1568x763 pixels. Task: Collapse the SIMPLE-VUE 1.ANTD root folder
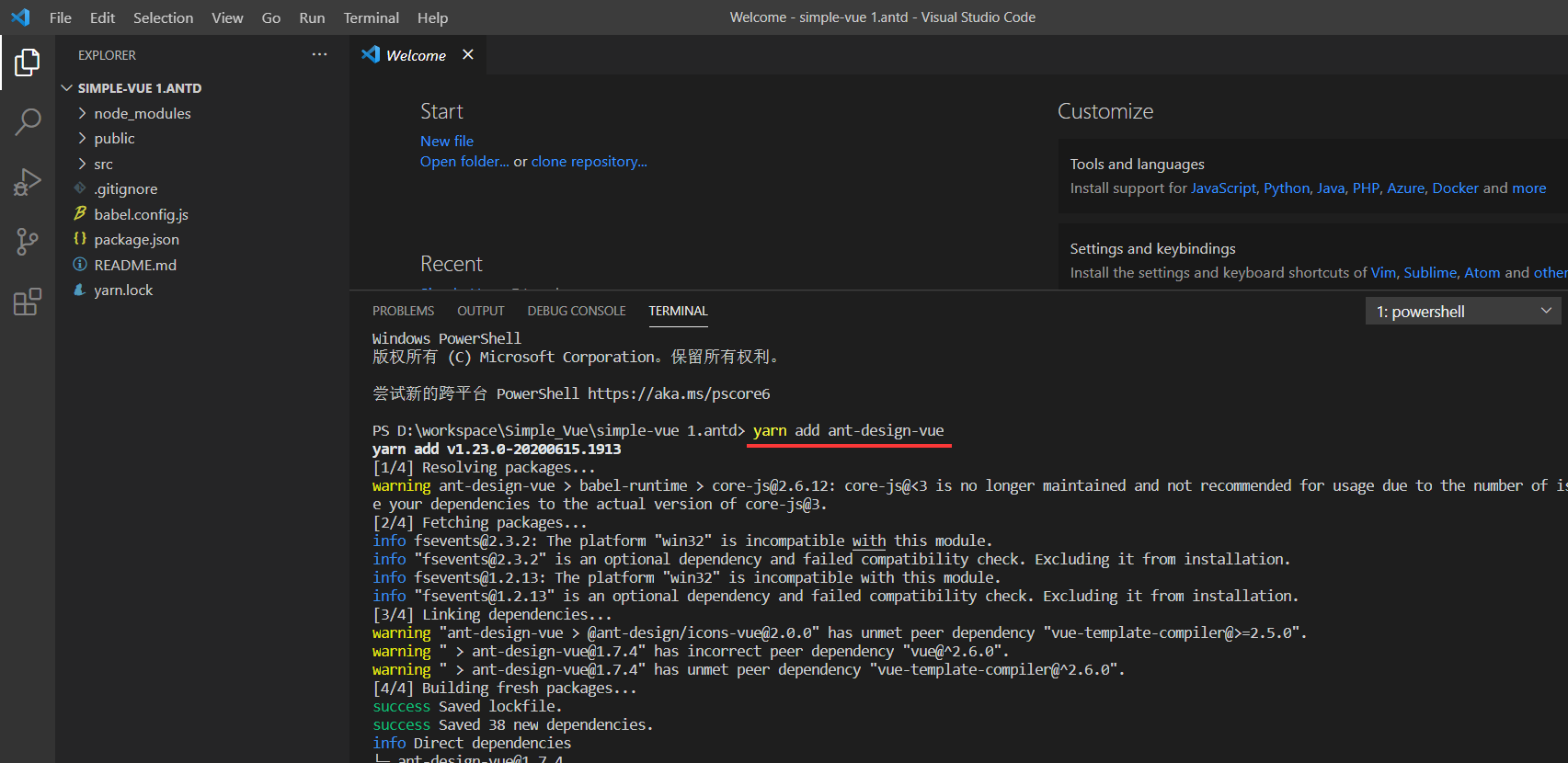[x=66, y=88]
